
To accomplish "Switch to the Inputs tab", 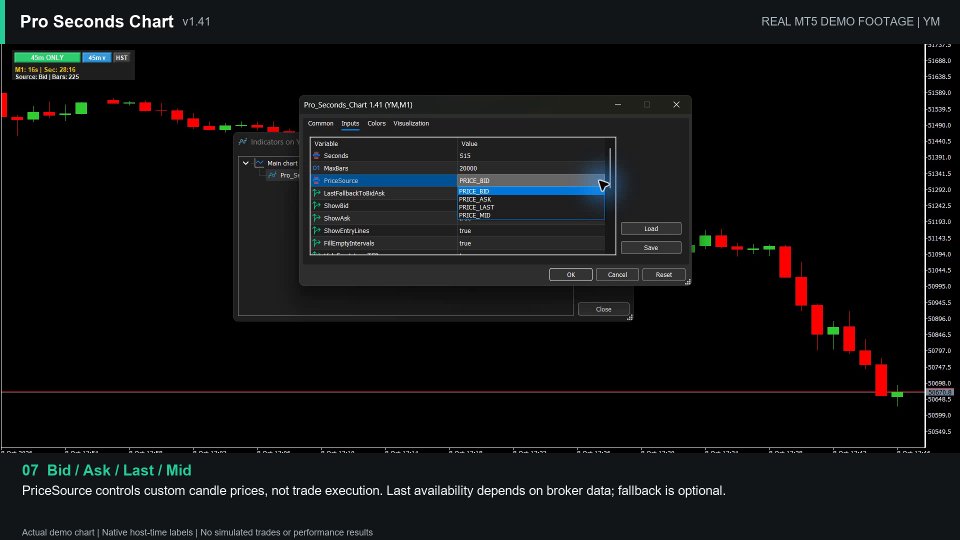I will pos(350,124).
